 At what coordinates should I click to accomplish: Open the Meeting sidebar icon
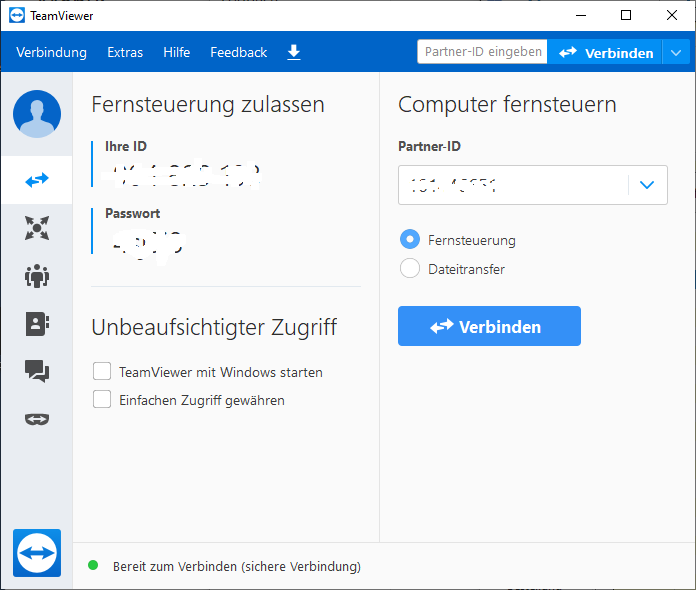(x=37, y=276)
